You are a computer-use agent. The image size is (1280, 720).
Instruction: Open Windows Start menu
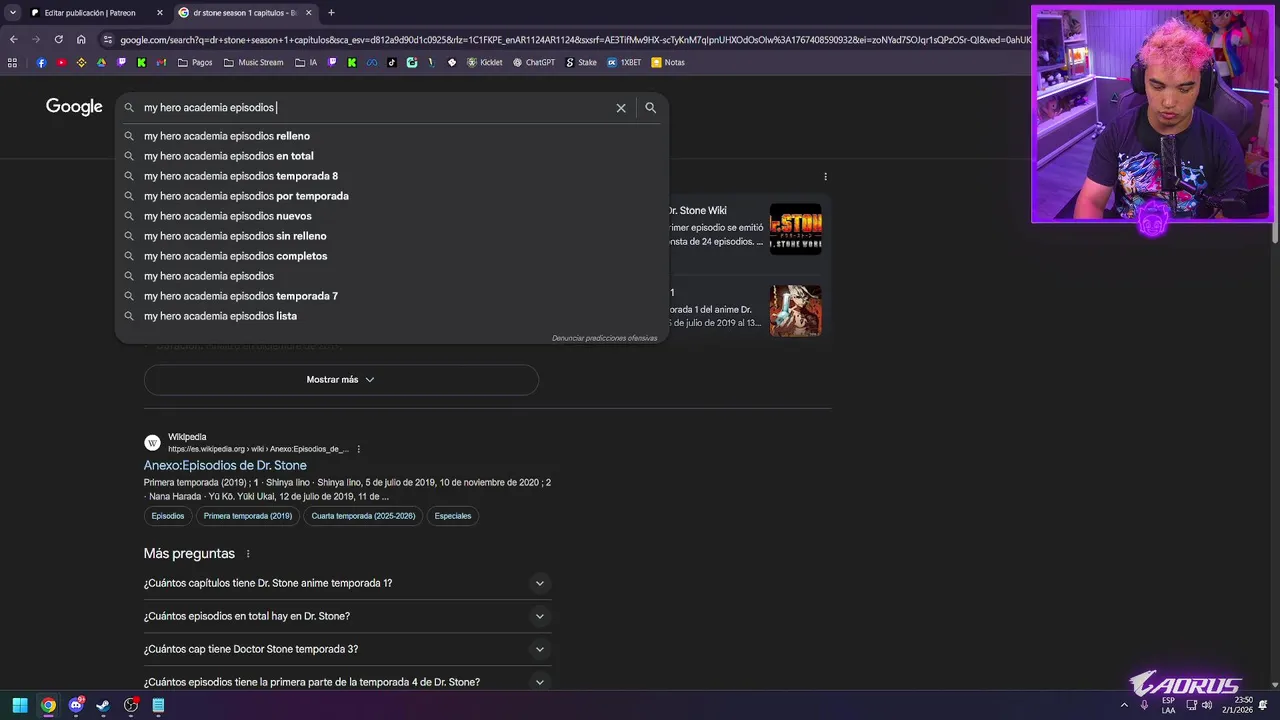point(20,705)
